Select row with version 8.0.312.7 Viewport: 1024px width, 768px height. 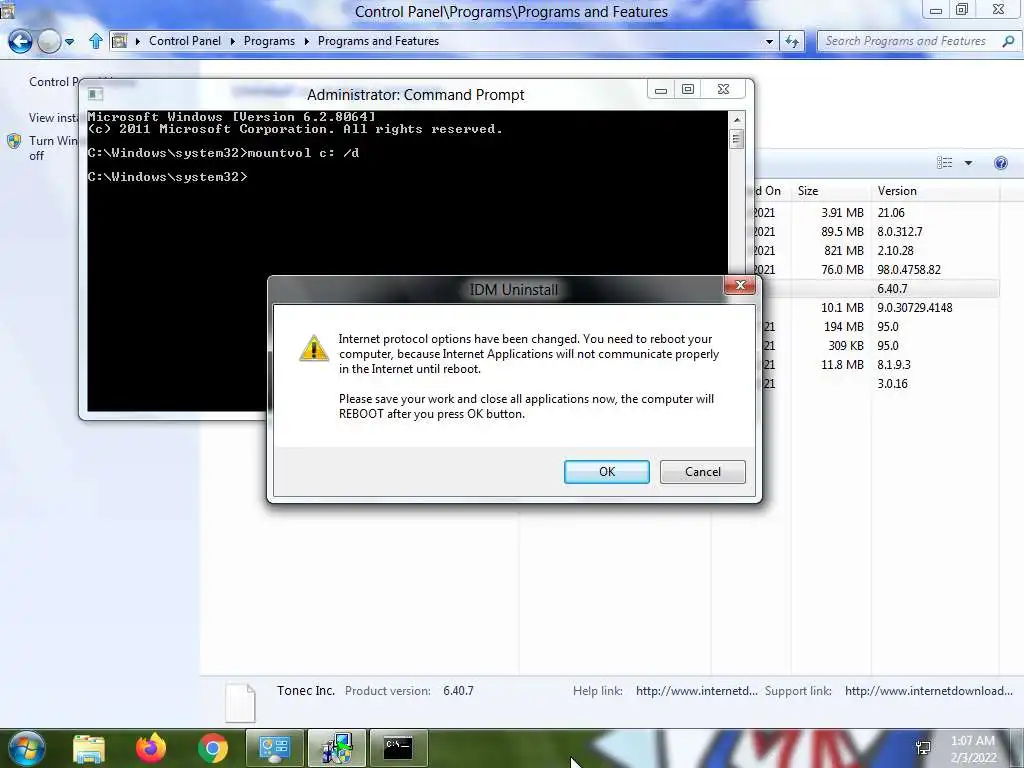875,232
